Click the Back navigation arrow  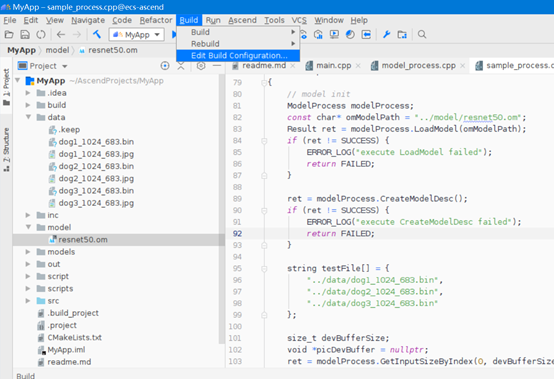click(x=61, y=34)
